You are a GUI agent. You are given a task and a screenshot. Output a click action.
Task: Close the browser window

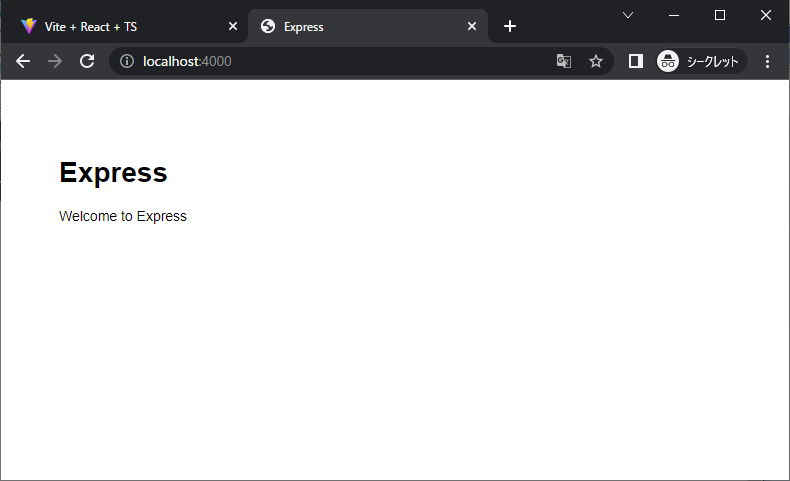(x=766, y=15)
